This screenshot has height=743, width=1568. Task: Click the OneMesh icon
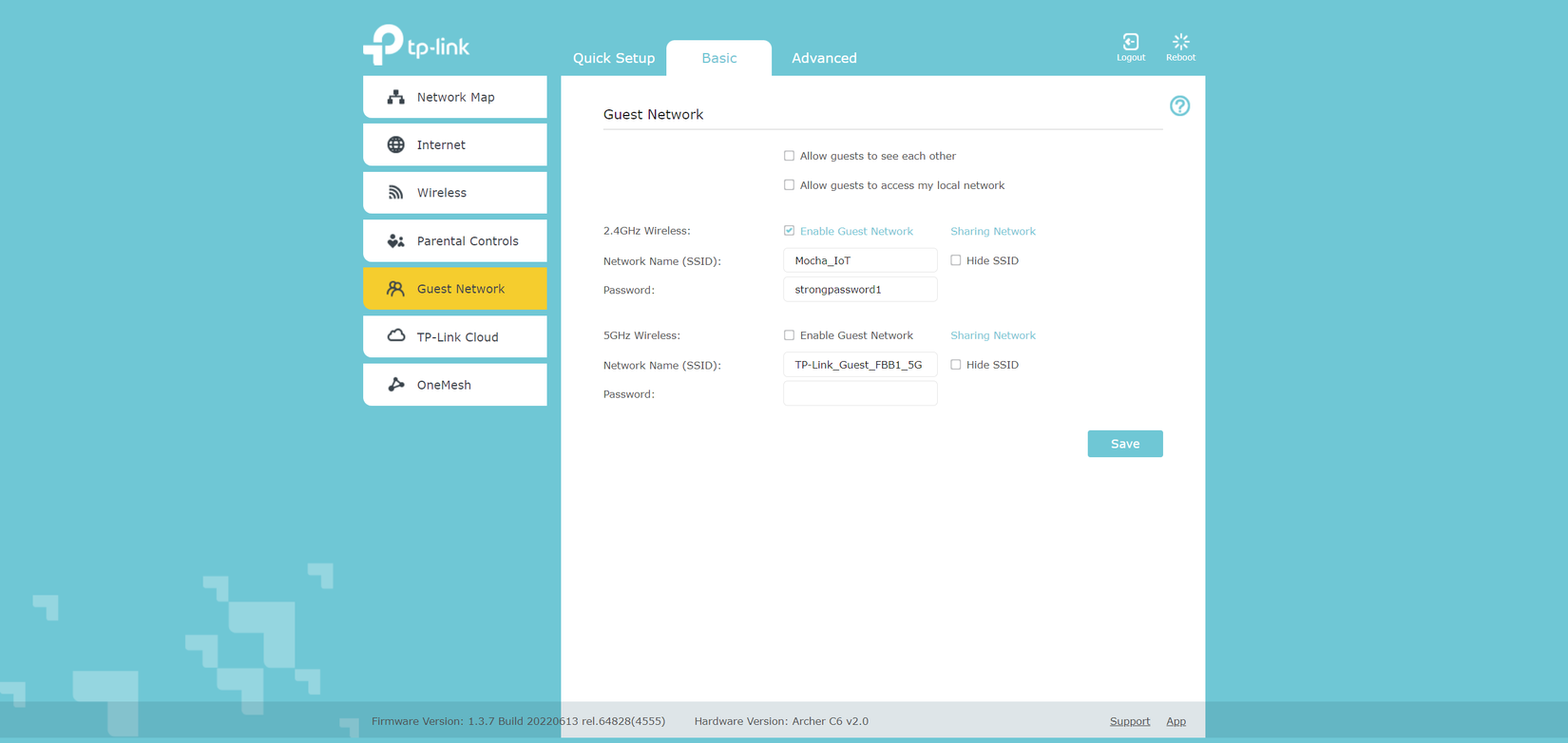click(396, 385)
